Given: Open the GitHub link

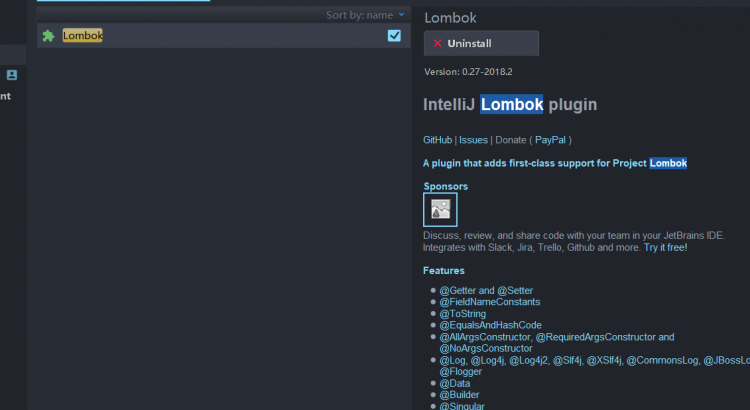Looking at the screenshot, I should [x=437, y=140].
